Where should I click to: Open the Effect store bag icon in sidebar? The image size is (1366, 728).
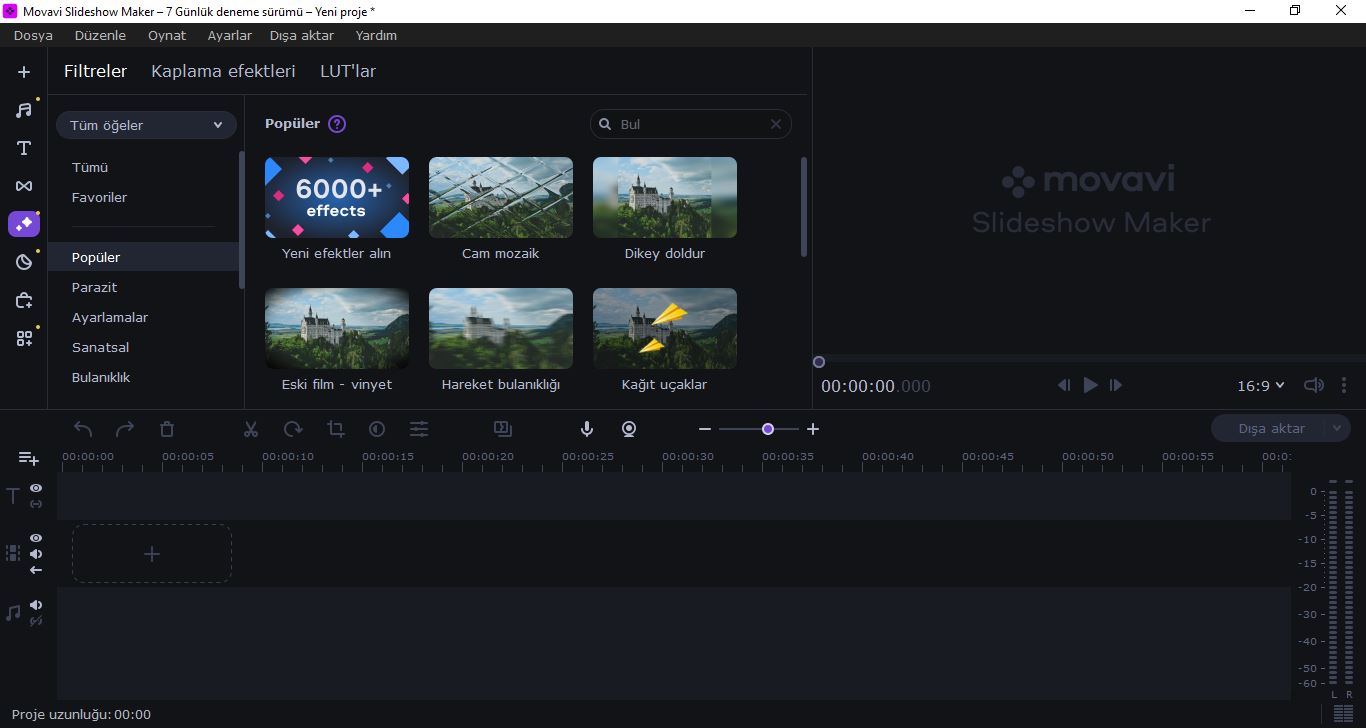click(x=24, y=300)
